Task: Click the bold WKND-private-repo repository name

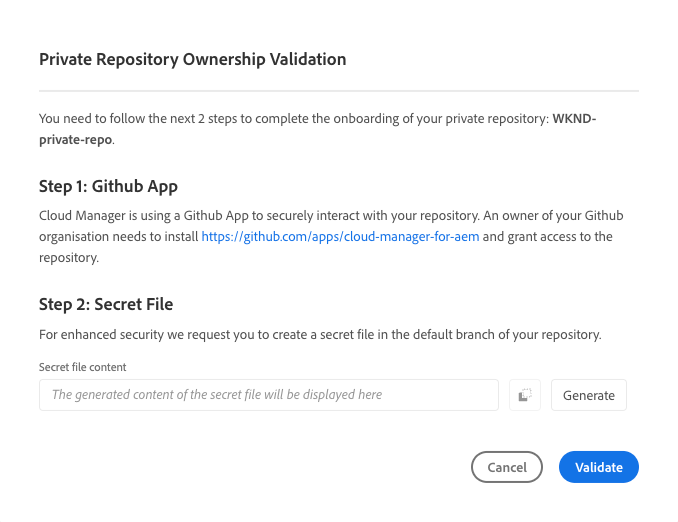Action: 317,129
